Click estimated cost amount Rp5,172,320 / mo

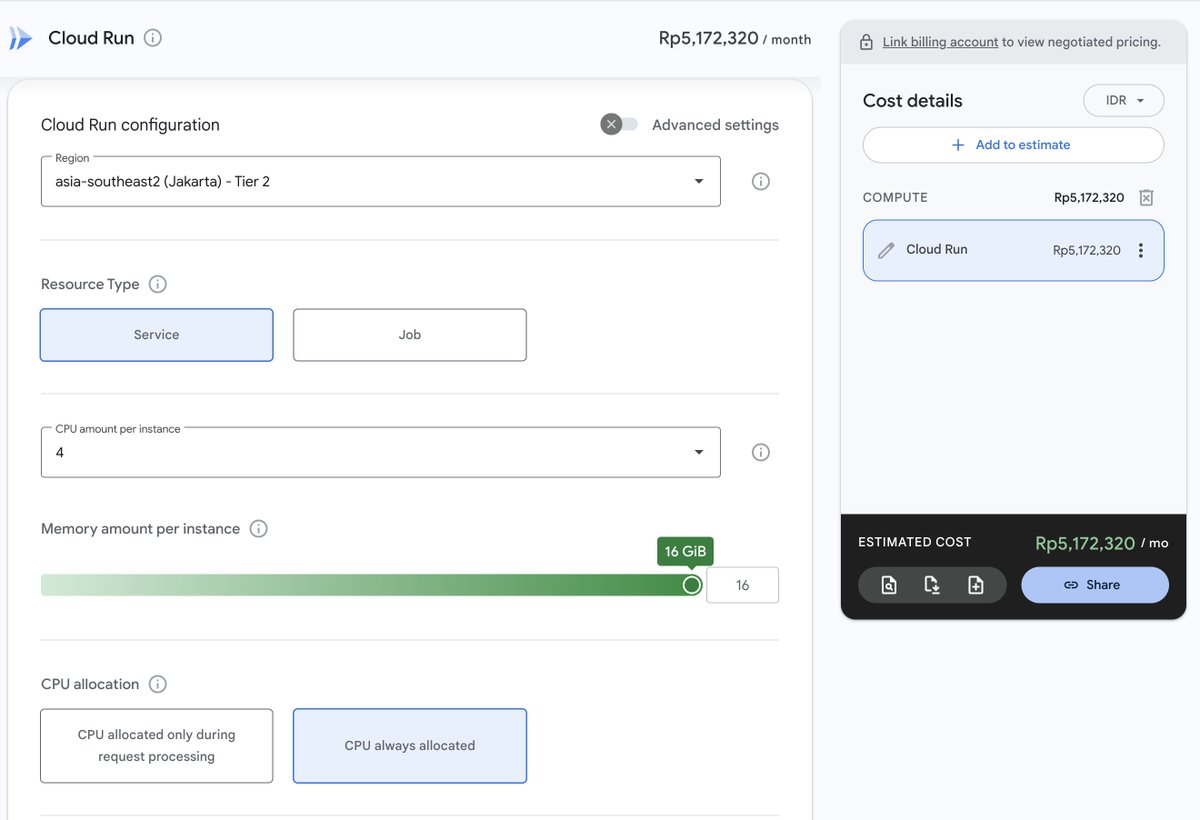(1101, 543)
